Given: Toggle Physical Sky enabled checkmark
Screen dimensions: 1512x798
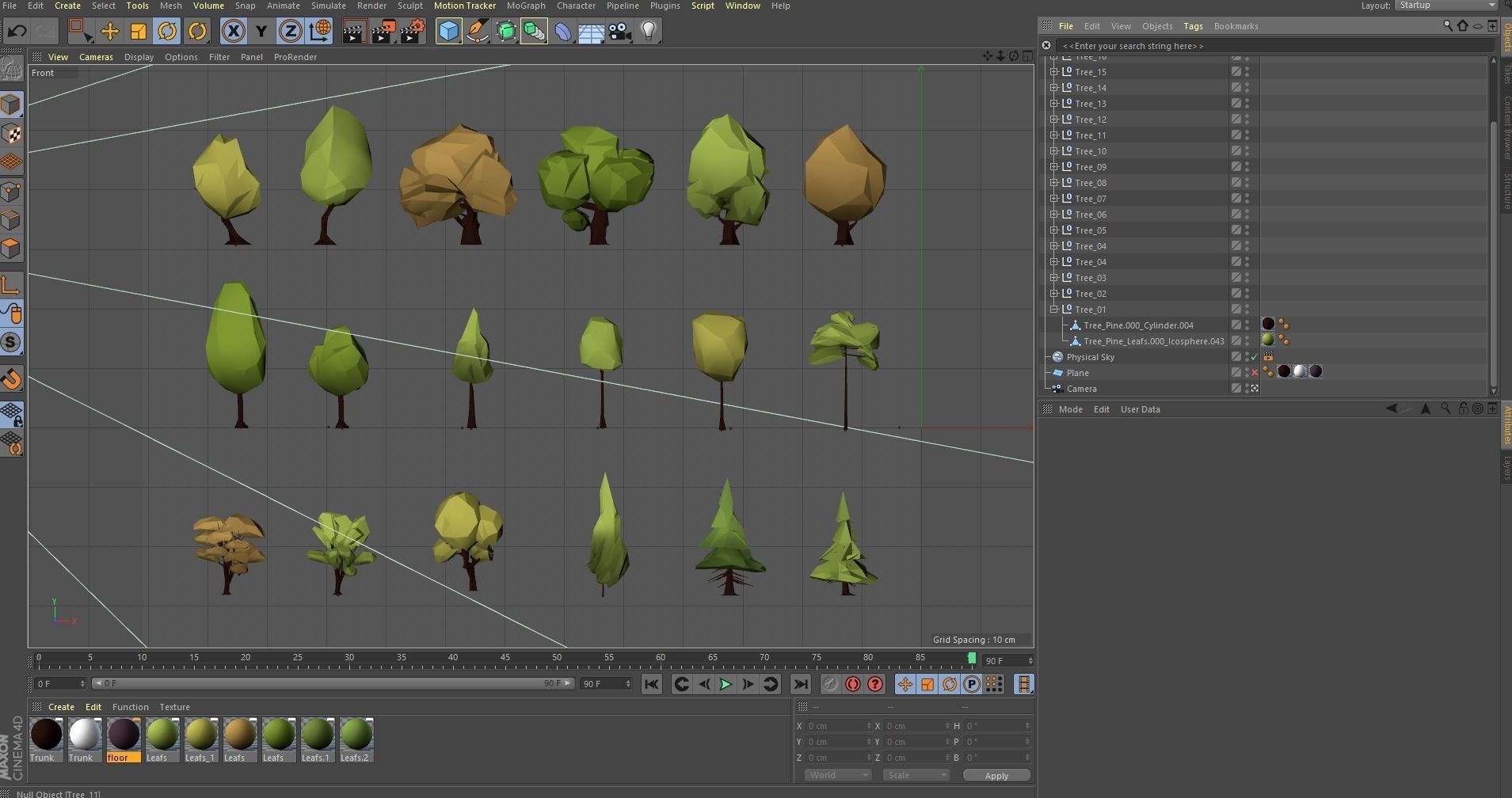Looking at the screenshot, I should 1255,357.
